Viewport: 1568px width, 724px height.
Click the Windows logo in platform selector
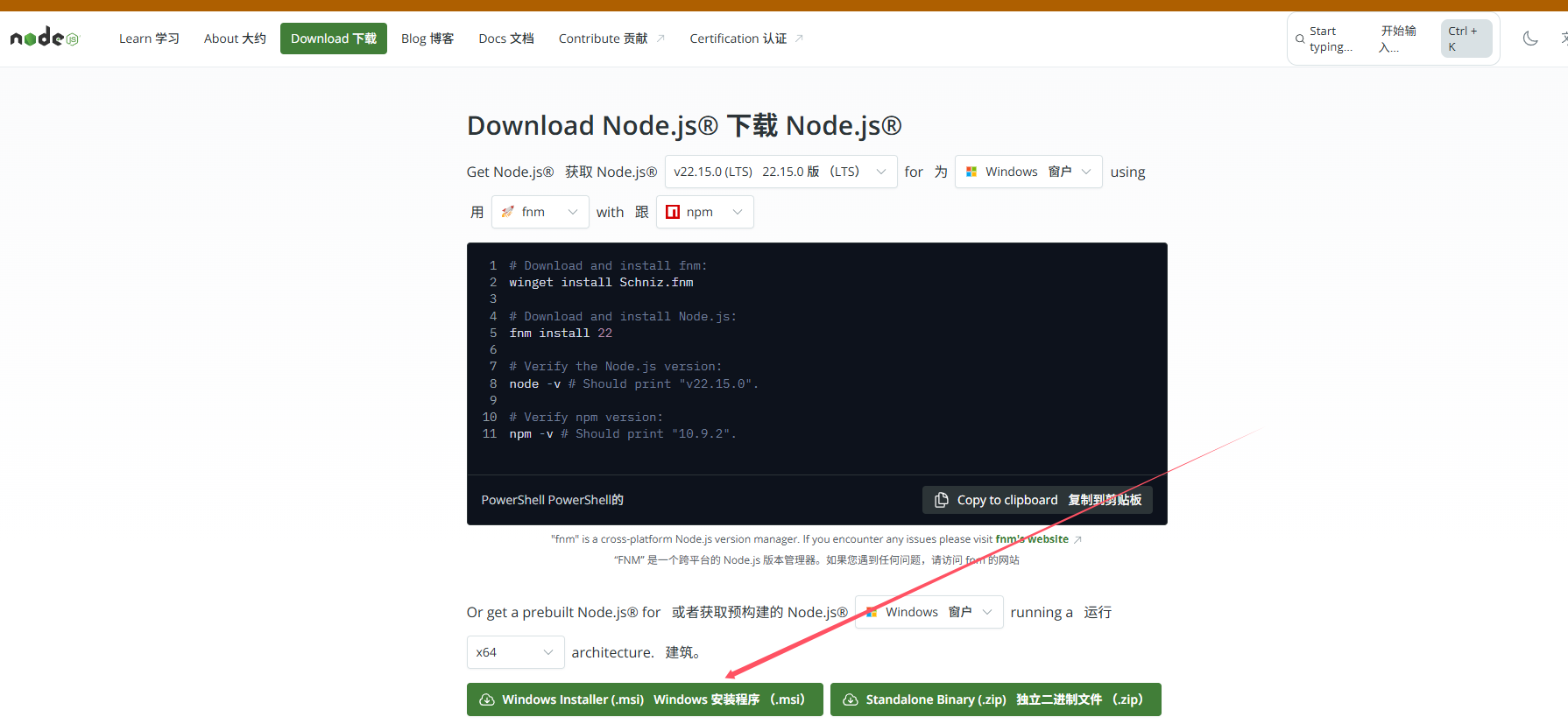pos(971,172)
